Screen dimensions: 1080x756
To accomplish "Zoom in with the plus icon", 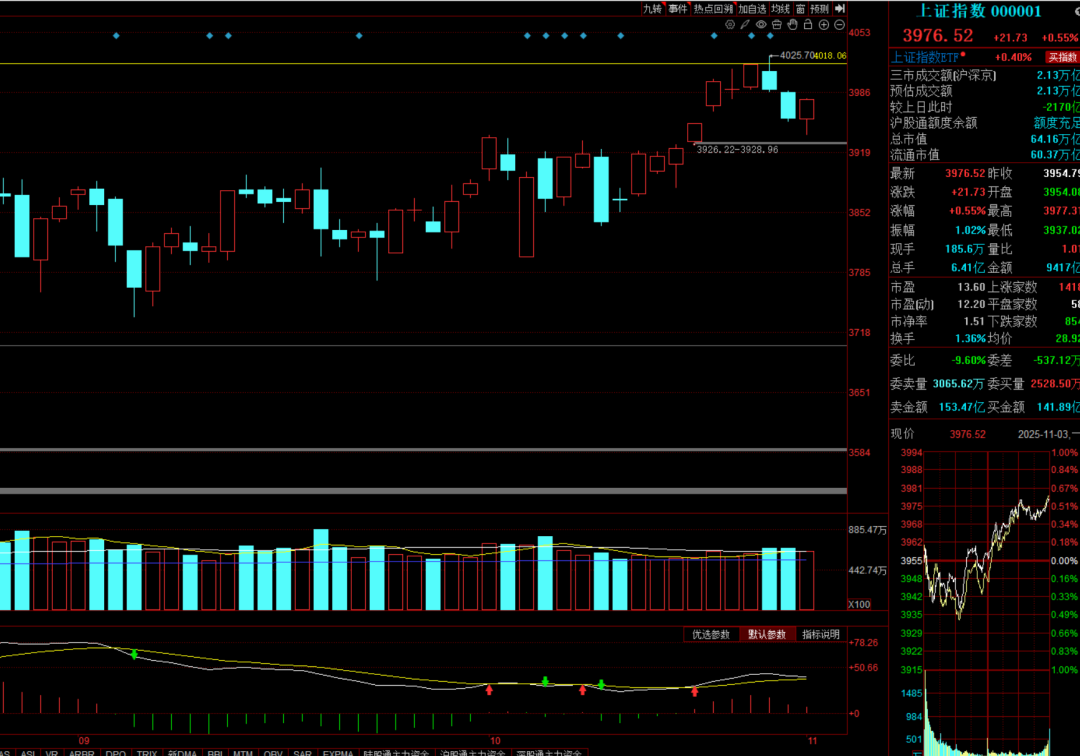I will tap(823, 24).
